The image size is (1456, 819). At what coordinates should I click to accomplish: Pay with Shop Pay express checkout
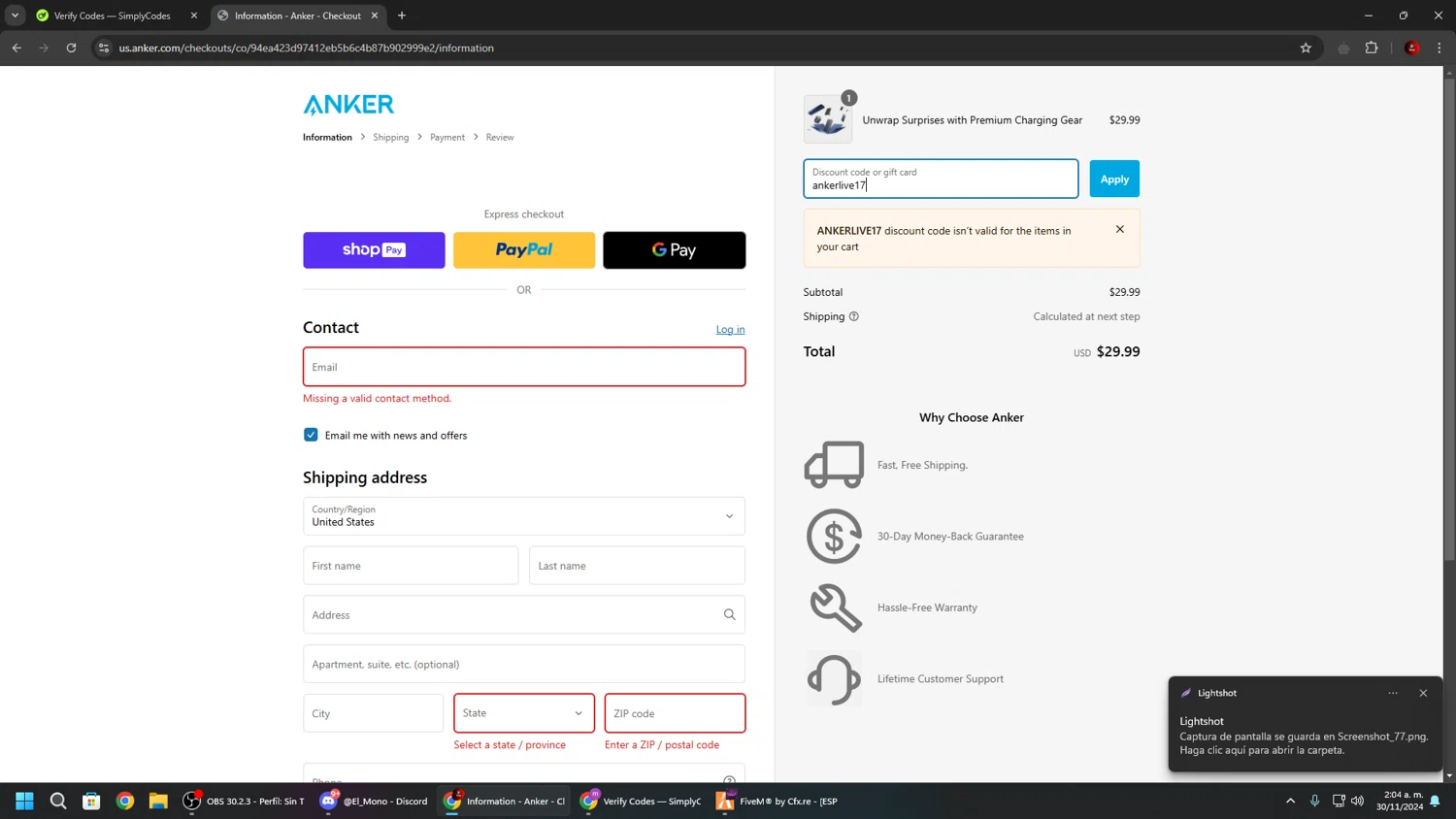coord(374,250)
